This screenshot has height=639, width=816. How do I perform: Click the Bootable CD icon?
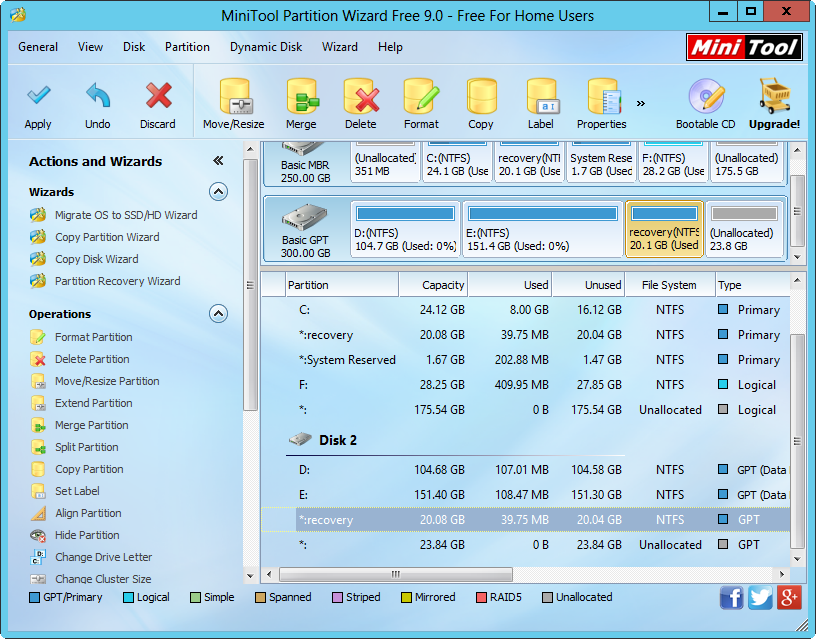(x=706, y=96)
